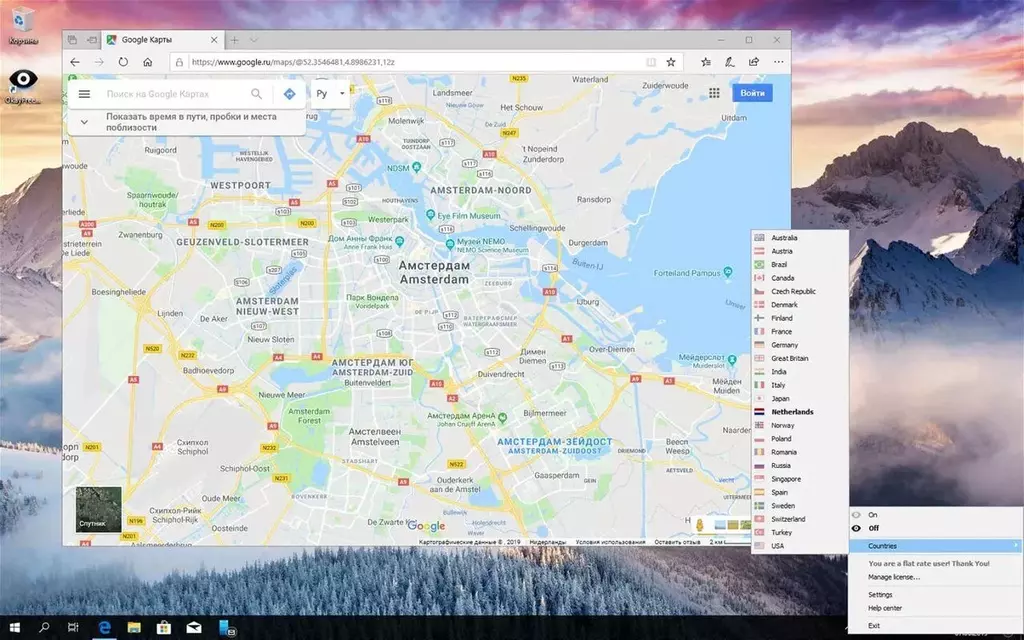Viewport: 1024px width, 640px height.
Task: Open a new Edge tab
Action: [234, 40]
